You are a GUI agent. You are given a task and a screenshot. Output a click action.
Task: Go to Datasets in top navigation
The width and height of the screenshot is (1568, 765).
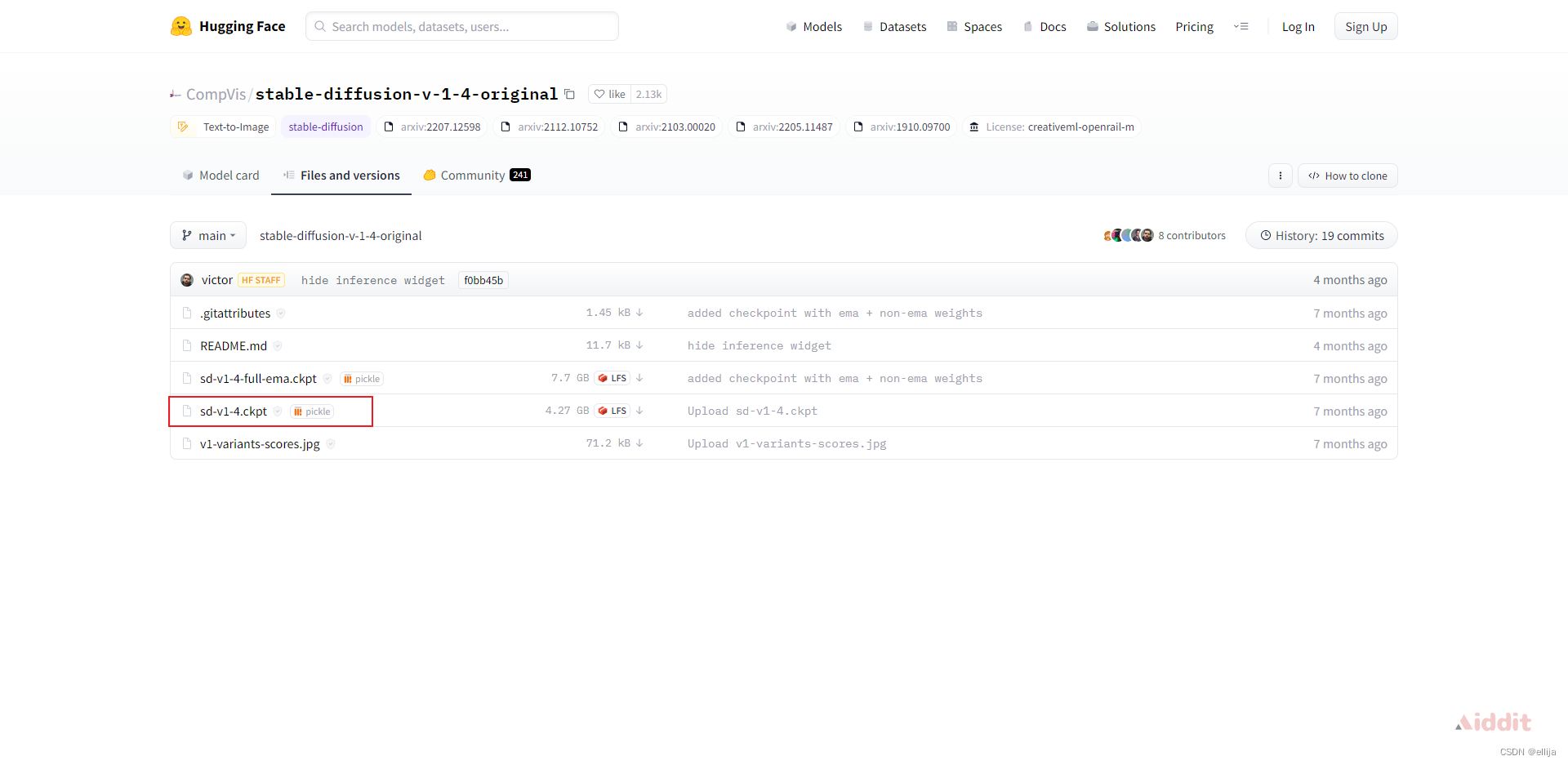894,26
